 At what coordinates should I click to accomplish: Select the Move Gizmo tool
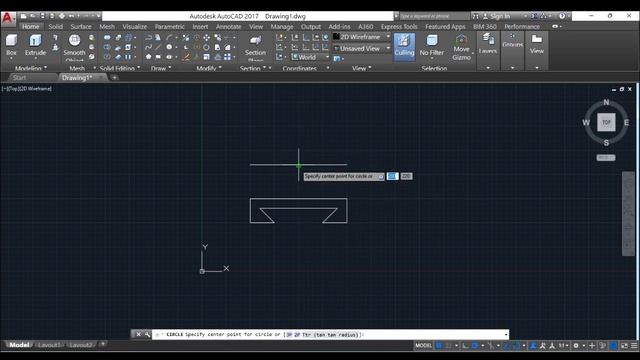coord(461,47)
